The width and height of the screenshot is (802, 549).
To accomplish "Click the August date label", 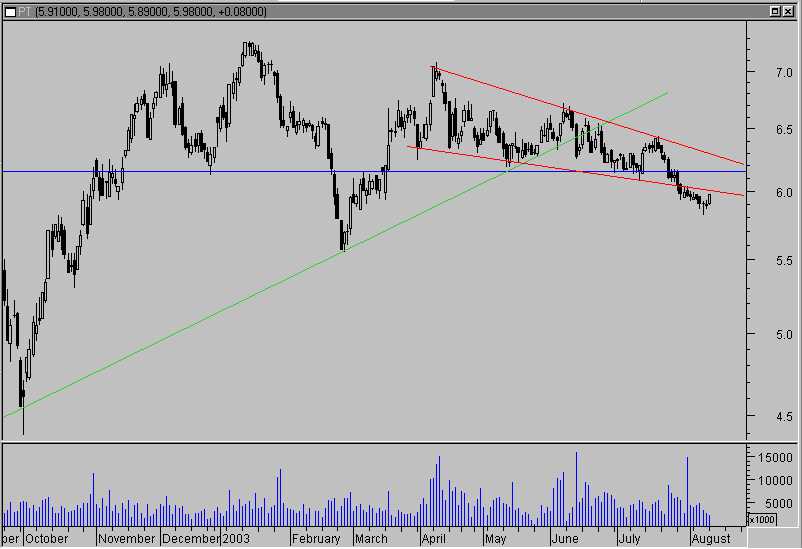I will point(711,539).
